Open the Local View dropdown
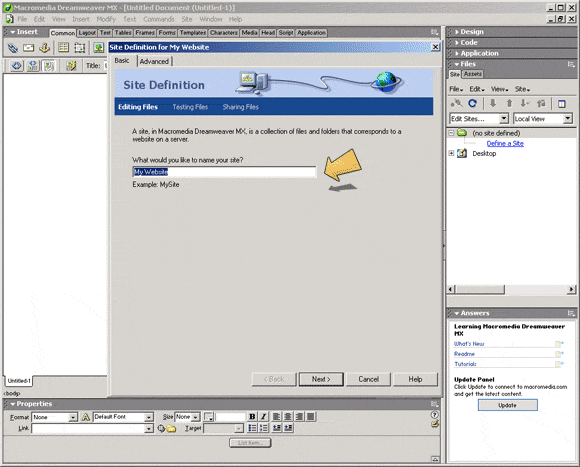Screen dimensions: 580x467 click(543, 119)
